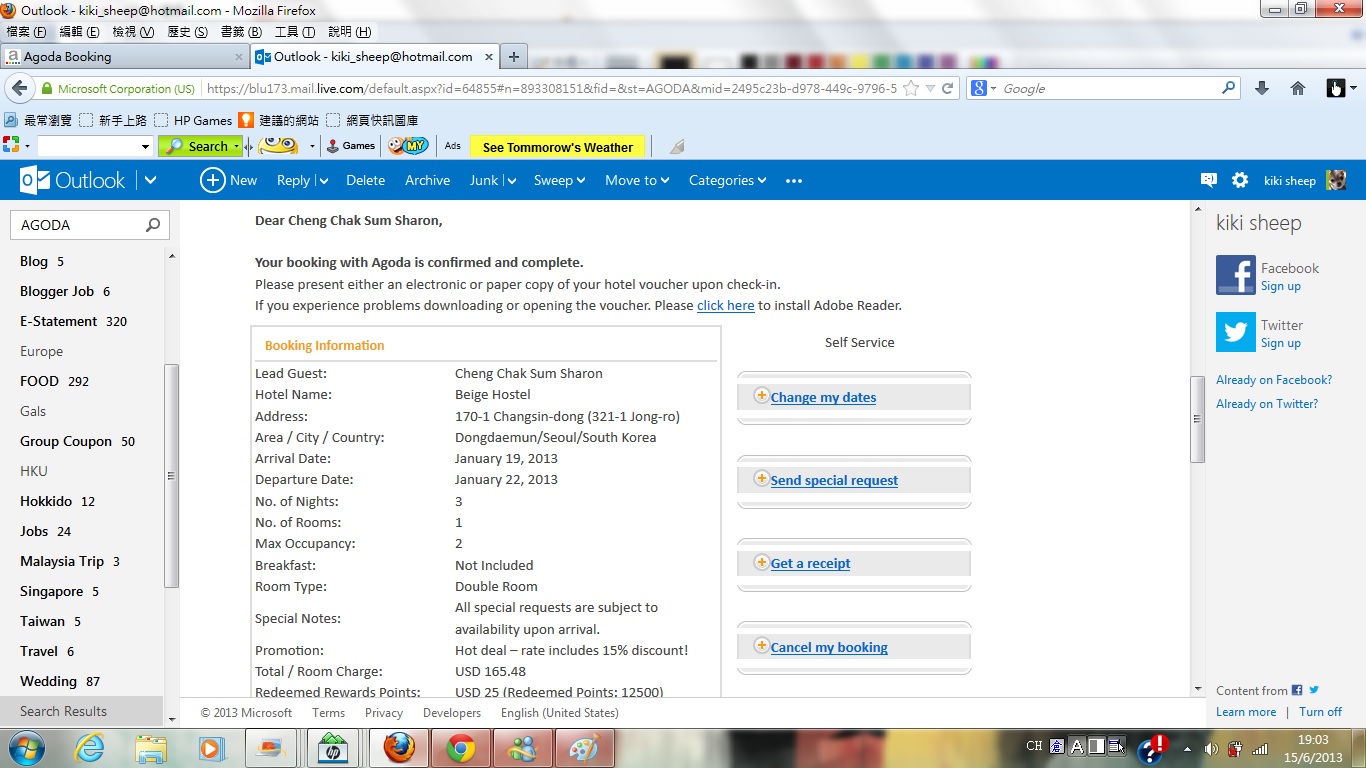Open the 歷史 (History) menu
This screenshot has height=768, width=1366.
187,32
